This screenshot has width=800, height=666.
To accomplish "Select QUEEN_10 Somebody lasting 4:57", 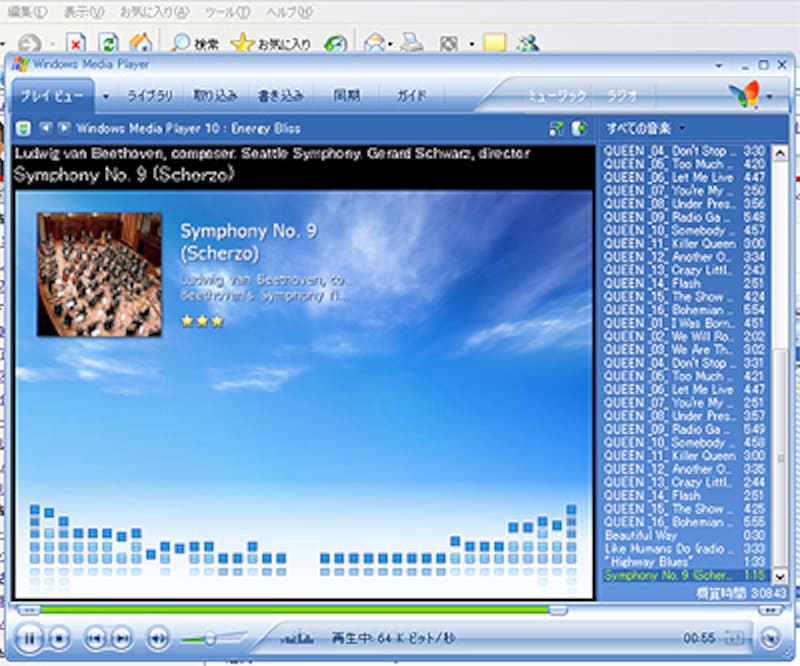I will click(x=684, y=231).
